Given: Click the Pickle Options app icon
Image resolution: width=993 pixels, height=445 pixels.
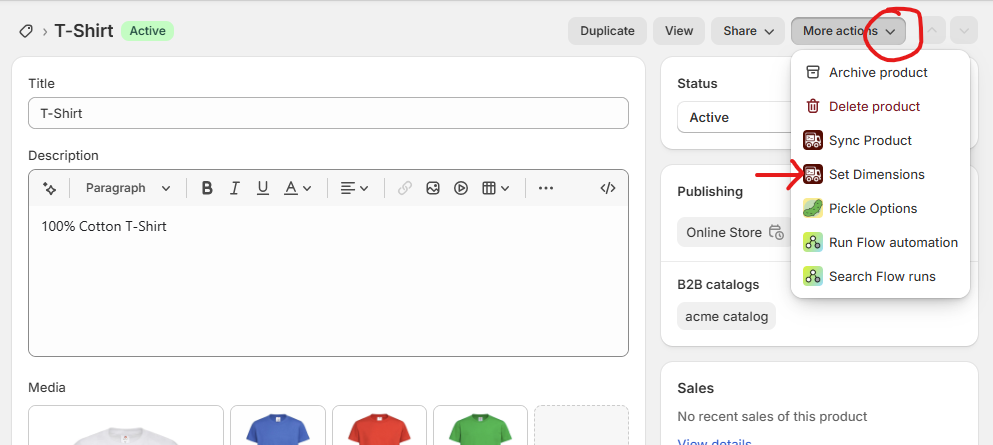Looking at the screenshot, I should point(813,208).
